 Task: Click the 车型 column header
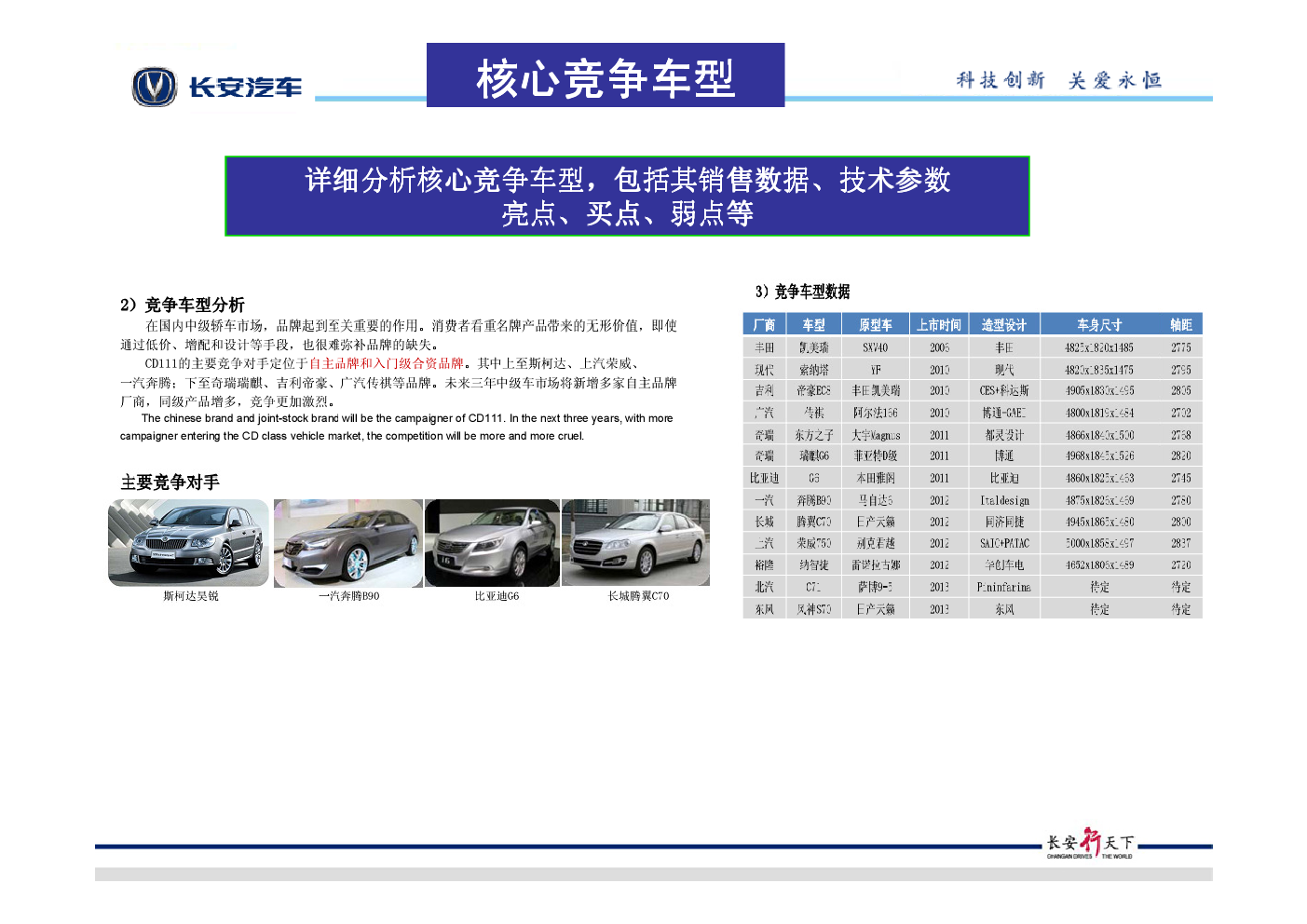point(813,324)
